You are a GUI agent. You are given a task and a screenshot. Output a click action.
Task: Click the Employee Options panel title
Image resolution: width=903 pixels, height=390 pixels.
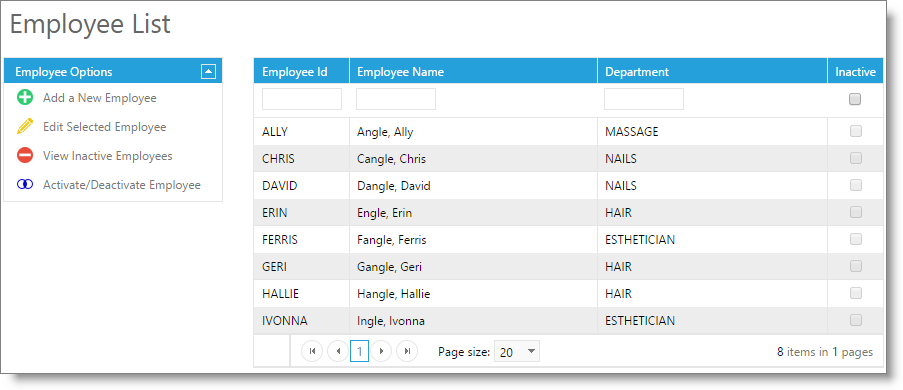pos(63,72)
